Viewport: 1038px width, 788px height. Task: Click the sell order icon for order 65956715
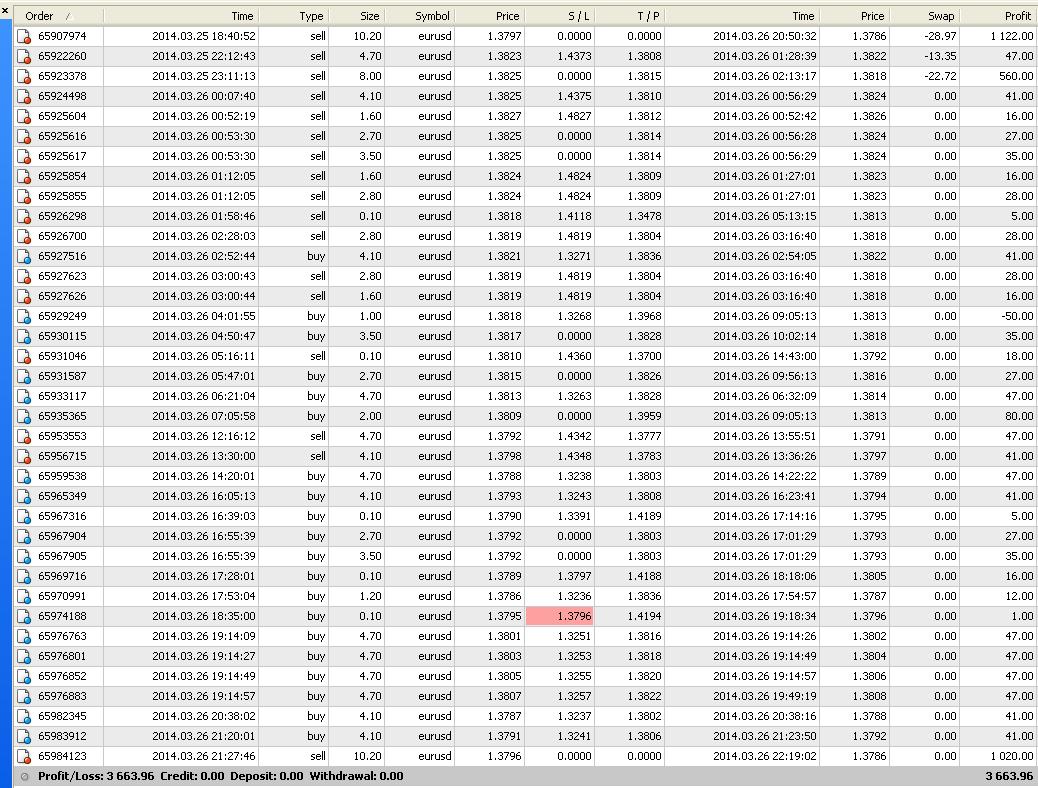pos(24,456)
